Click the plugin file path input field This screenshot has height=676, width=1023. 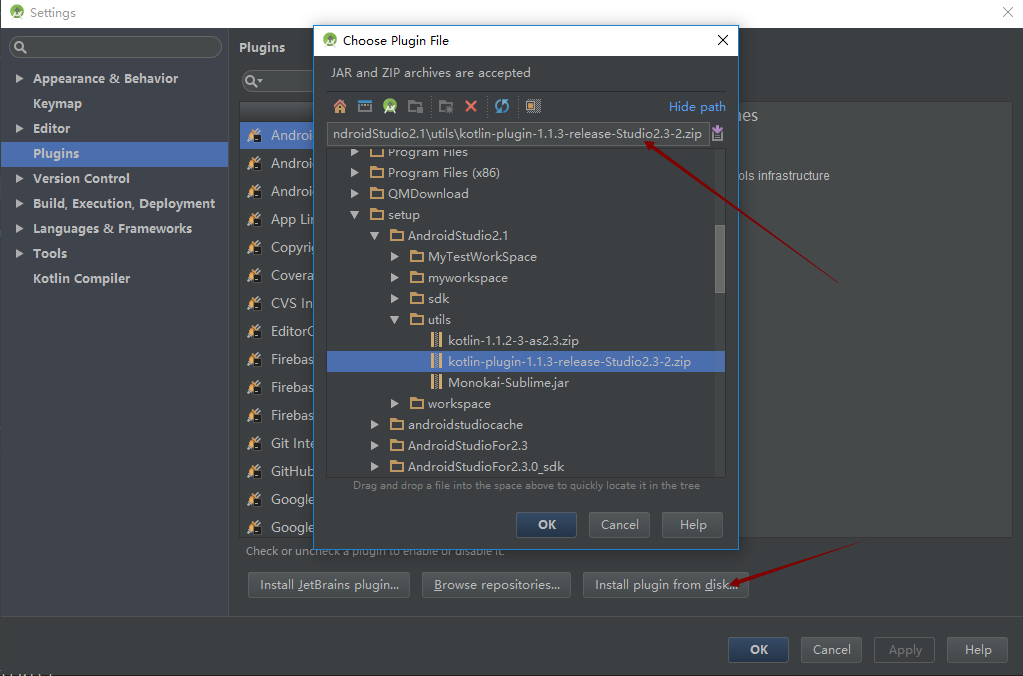(518, 134)
